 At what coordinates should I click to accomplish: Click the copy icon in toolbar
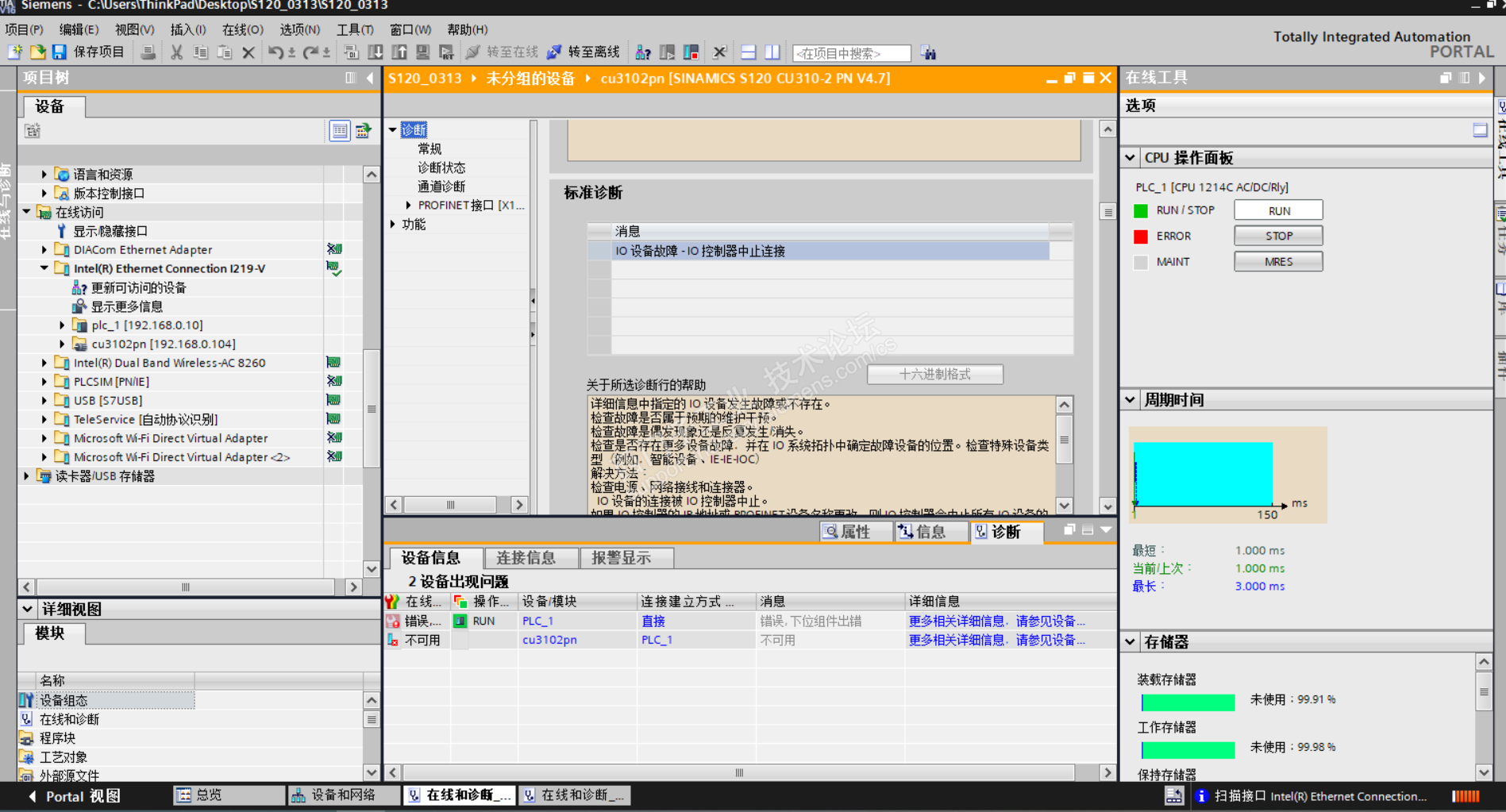[x=201, y=52]
